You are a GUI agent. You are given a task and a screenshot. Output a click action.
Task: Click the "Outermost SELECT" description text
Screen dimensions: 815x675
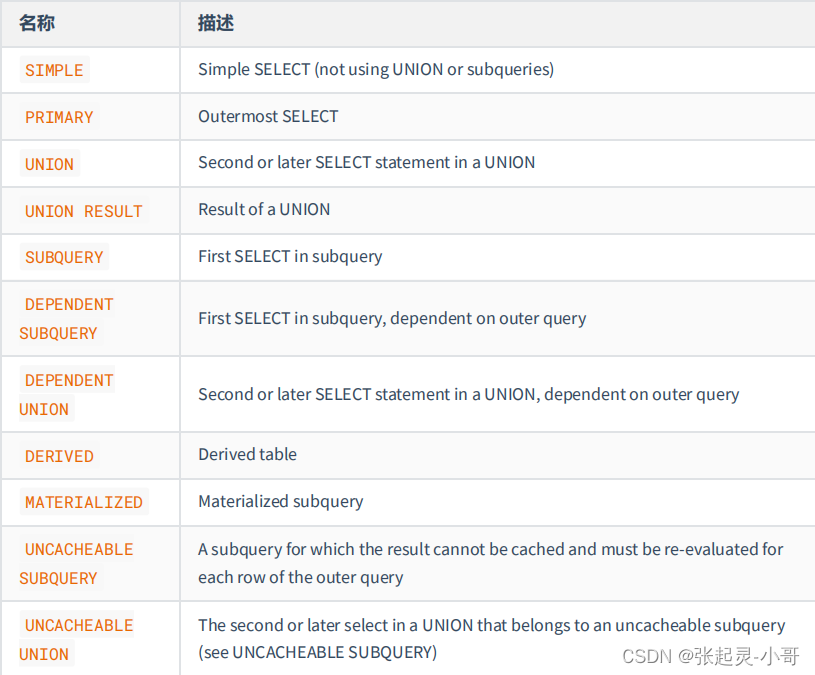pos(268,116)
